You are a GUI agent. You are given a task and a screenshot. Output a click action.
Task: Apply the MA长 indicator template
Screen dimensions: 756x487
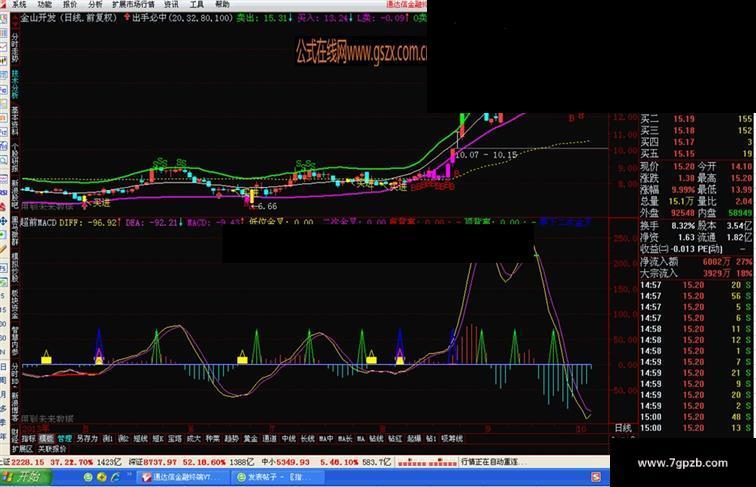[345, 439]
